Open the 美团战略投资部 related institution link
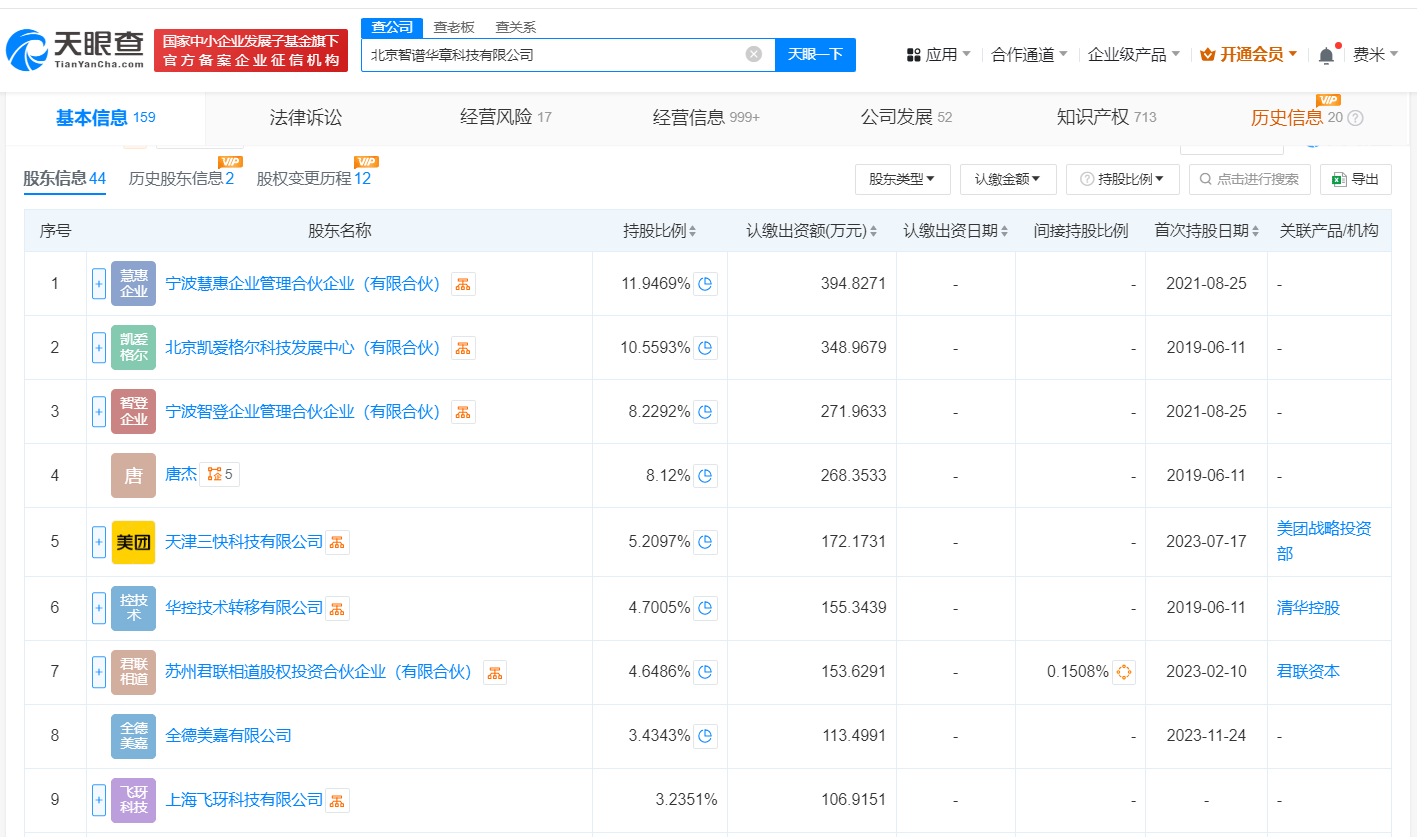Screen dimensions: 1417x837 [x=1325, y=541]
